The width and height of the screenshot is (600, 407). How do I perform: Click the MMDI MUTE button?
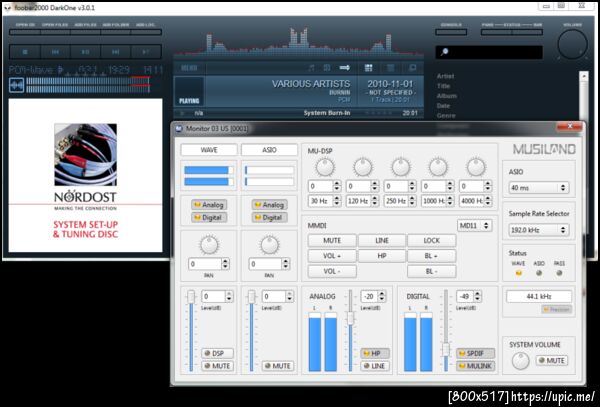332,241
